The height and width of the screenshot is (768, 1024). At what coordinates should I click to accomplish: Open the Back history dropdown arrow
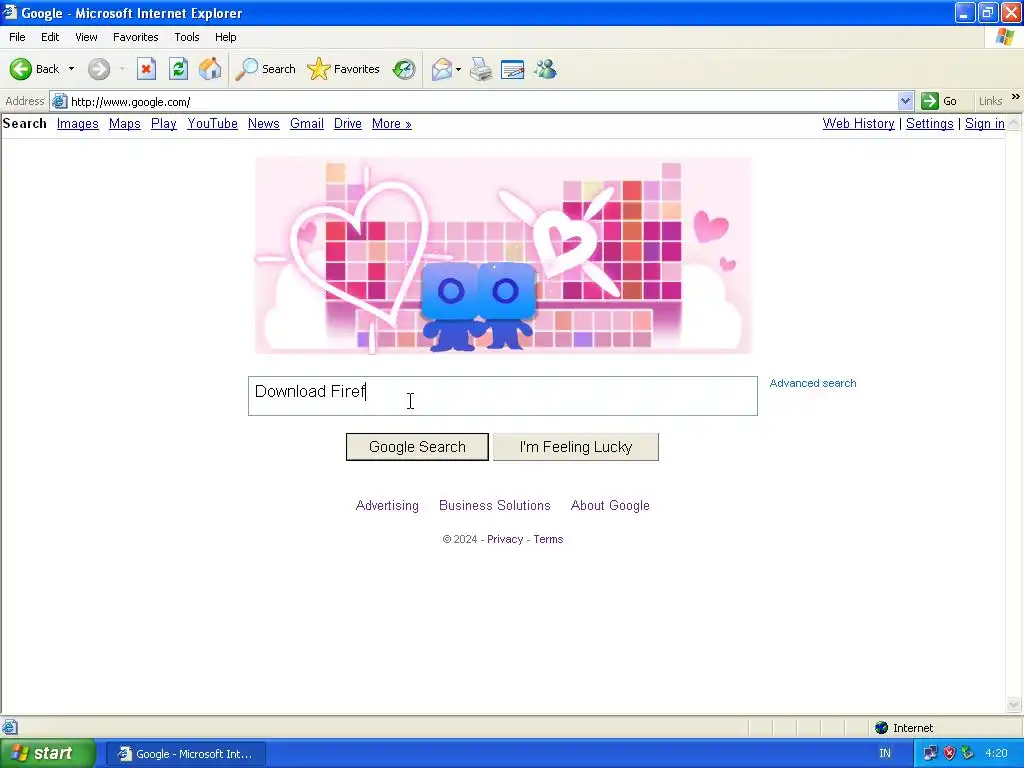[71, 69]
